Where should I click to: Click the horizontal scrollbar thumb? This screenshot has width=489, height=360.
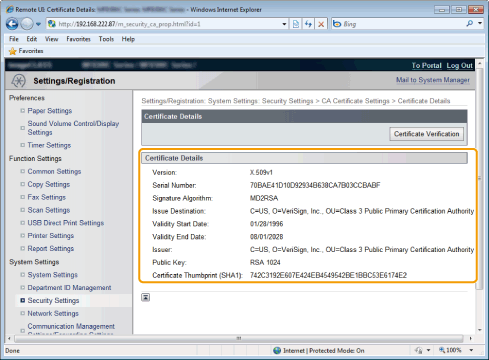(239, 338)
